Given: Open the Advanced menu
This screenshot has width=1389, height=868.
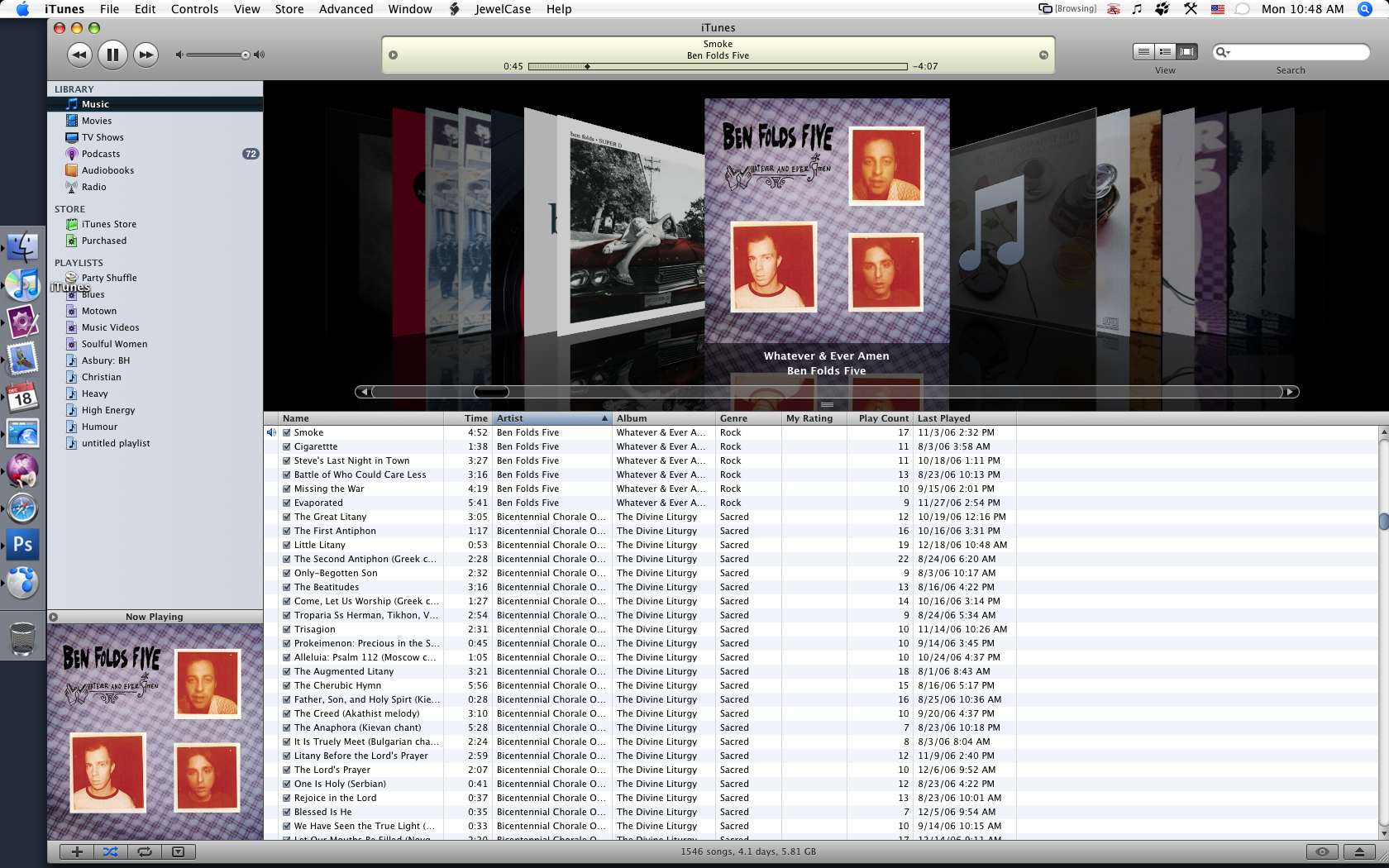Looking at the screenshot, I should pyautogui.click(x=346, y=9).
